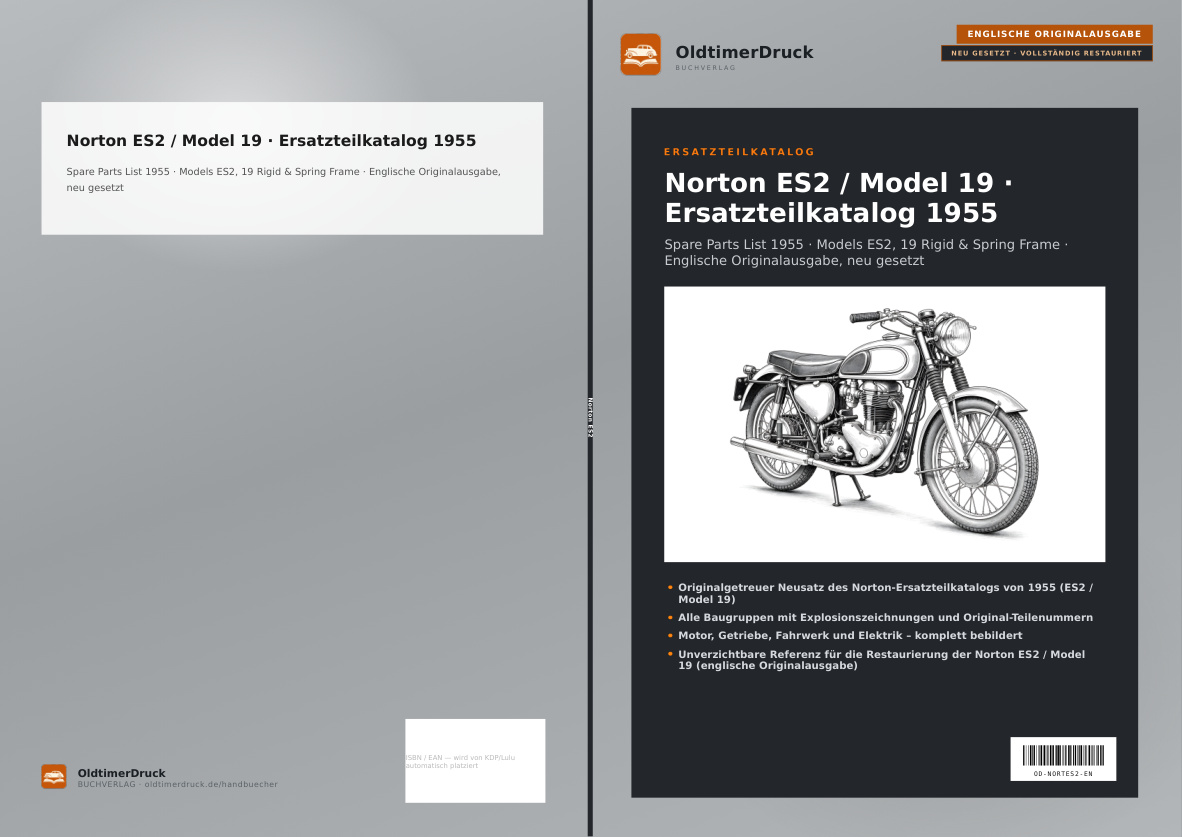The height and width of the screenshot is (837, 1182).
Task: Click the back cover title Norton ES2 / Model 19
Action: 271,141
